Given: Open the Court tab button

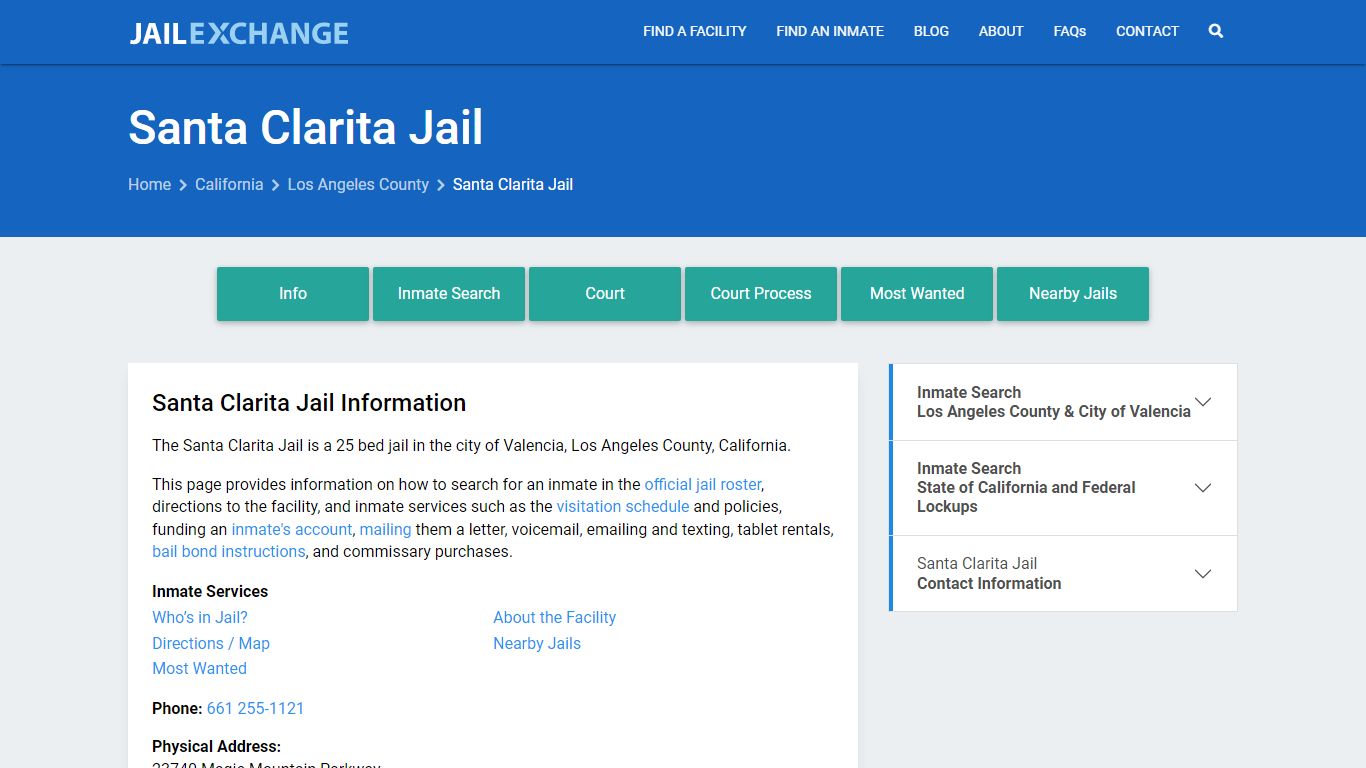Looking at the screenshot, I should pos(605,294).
